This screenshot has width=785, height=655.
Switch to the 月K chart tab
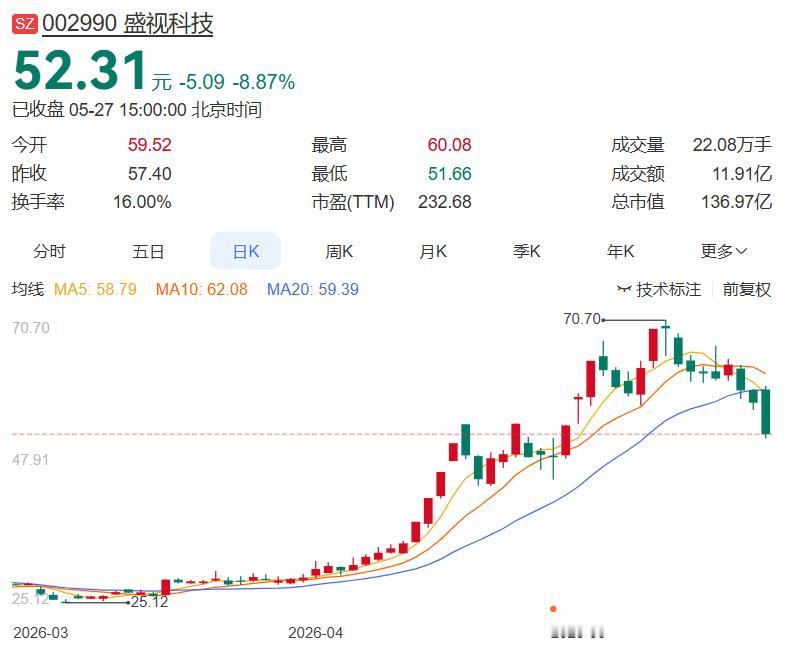point(433,251)
